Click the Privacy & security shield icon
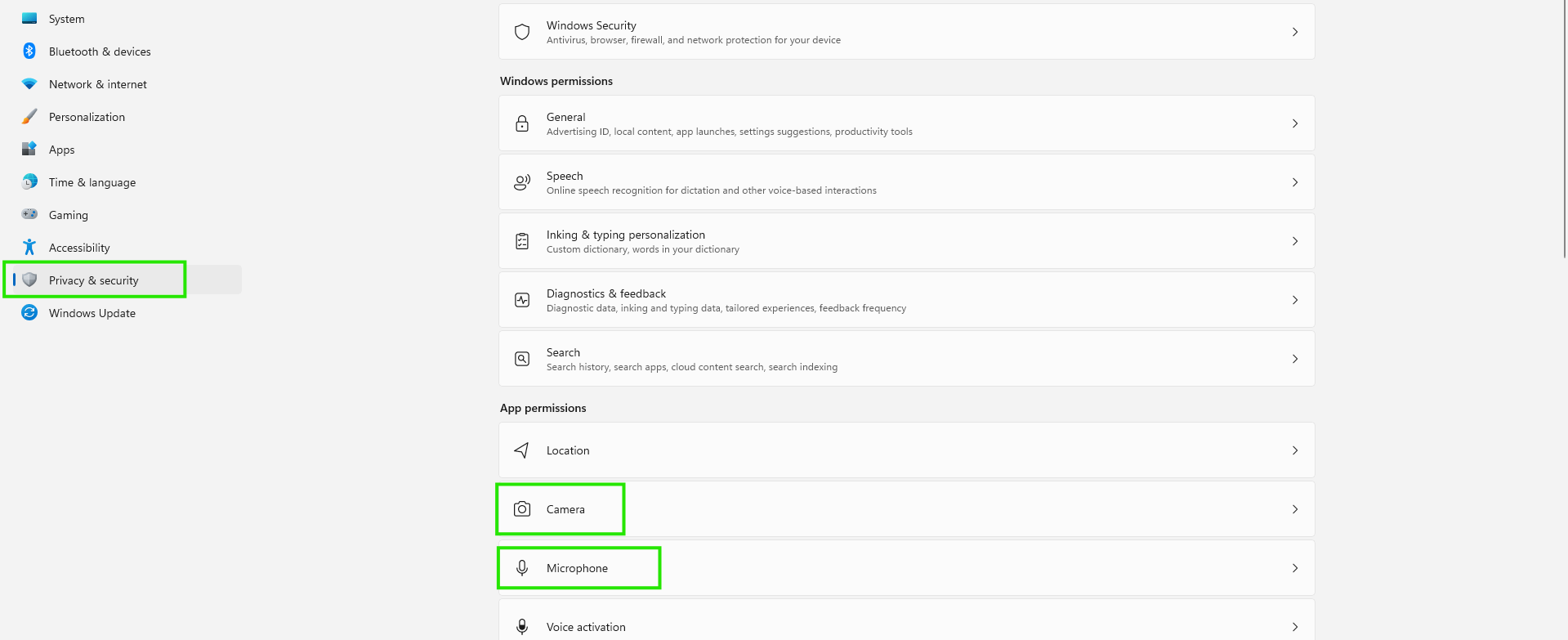Image resolution: width=1568 pixels, height=640 pixels. tap(29, 280)
